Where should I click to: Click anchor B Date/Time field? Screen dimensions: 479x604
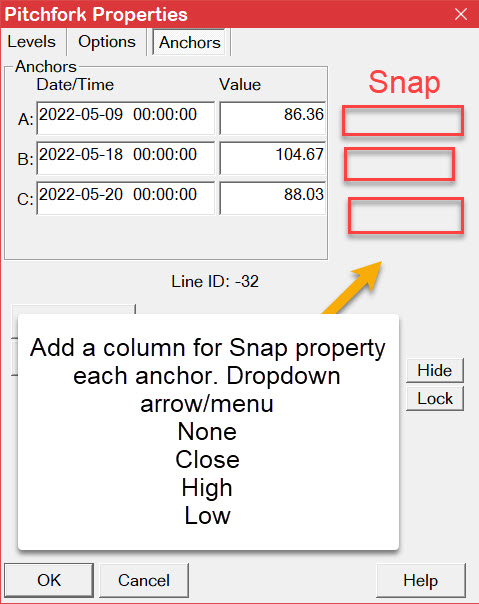pos(126,158)
